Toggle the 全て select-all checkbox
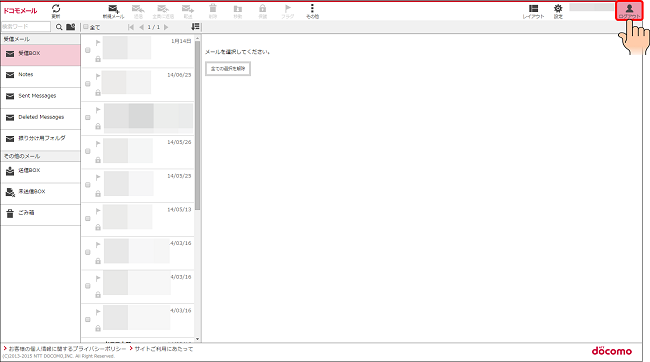This screenshot has height=362, width=650. click(x=86, y=27)
